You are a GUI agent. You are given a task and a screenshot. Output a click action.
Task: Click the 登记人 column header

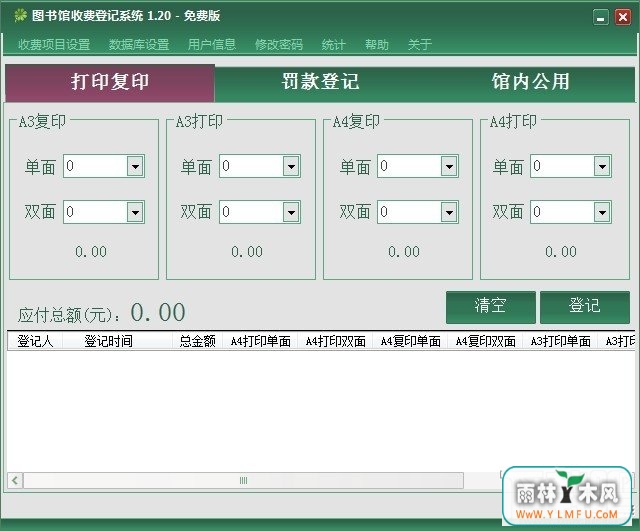35,341
